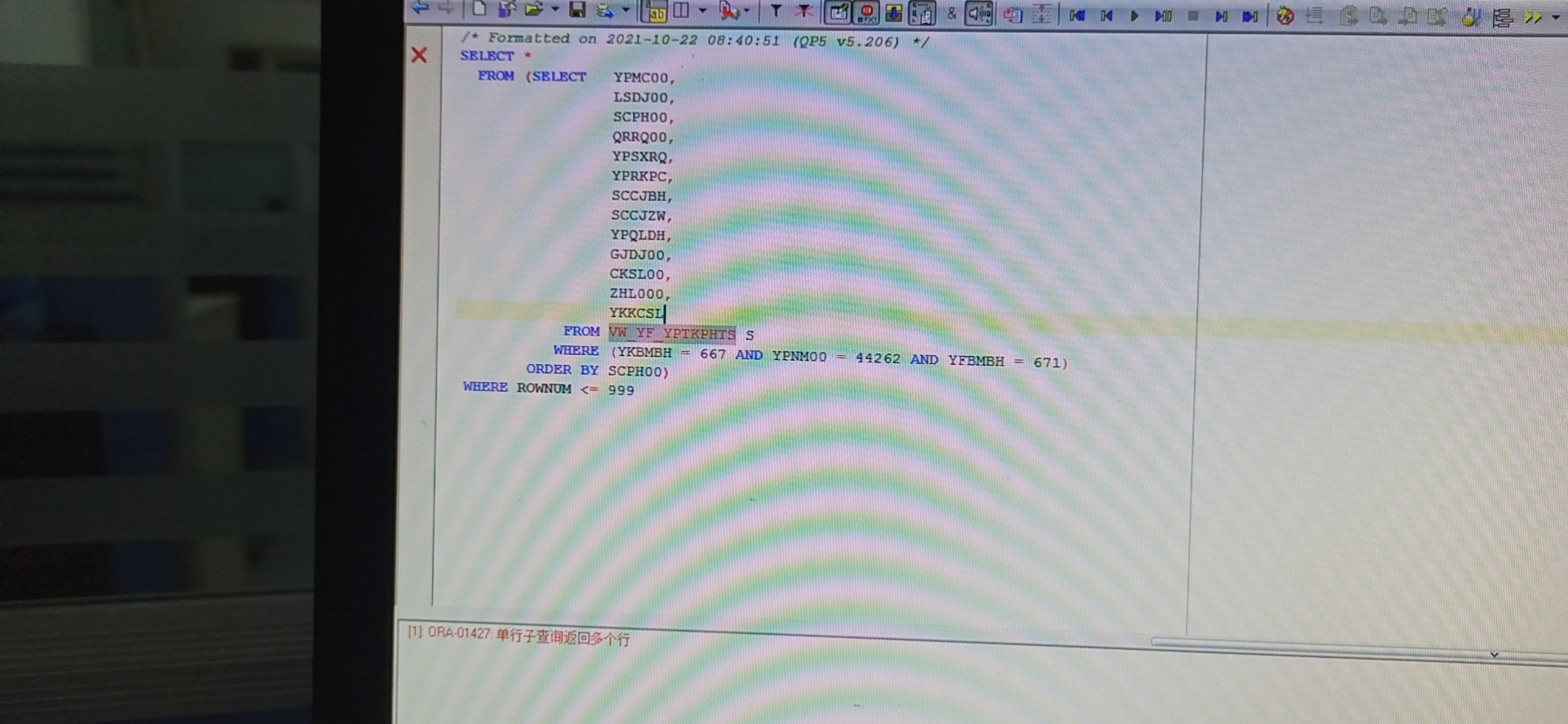Click the grey square stop button
1568x724 pixels.
click(1193, 16)
